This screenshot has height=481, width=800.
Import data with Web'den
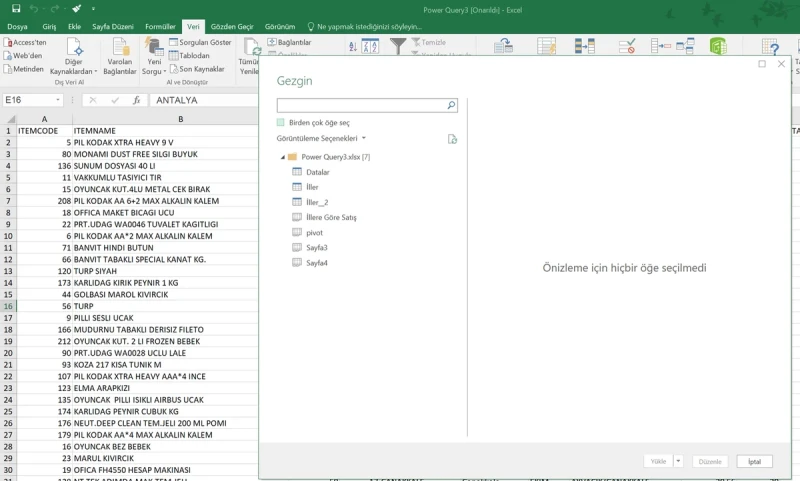click(23, 56)
